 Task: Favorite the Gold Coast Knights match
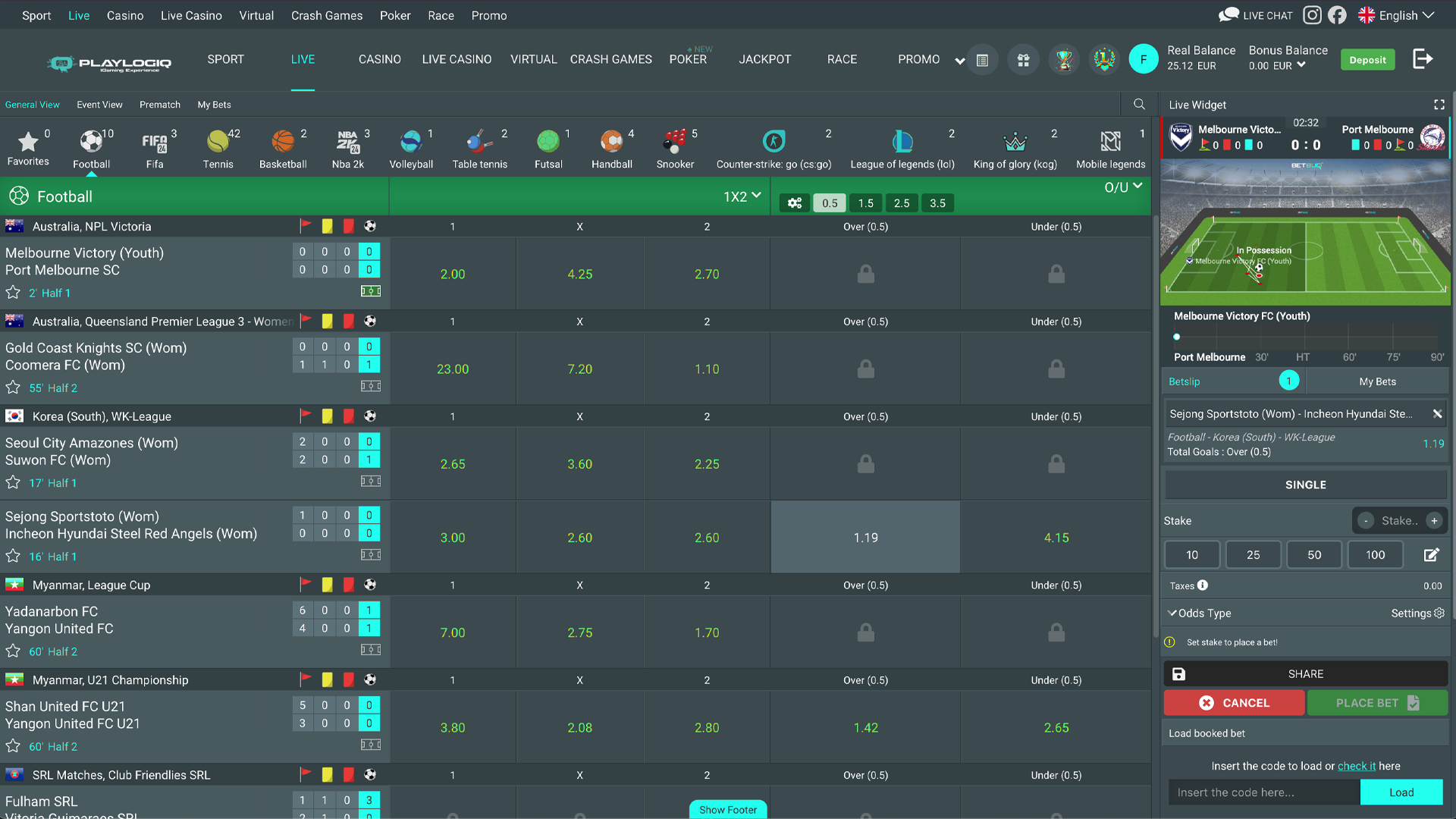click(13, 388)
